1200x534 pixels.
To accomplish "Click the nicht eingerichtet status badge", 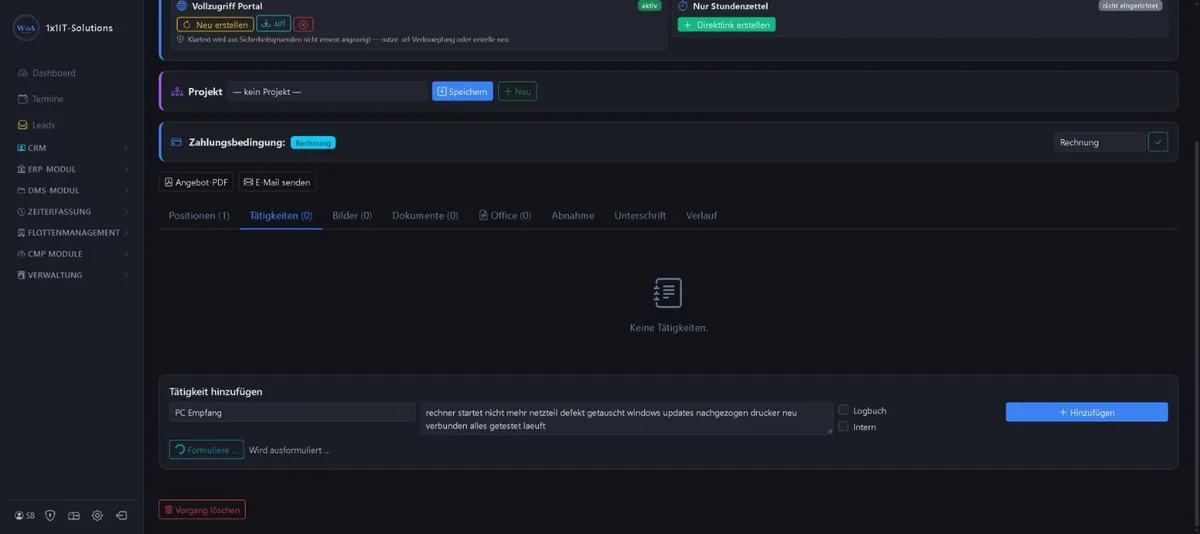I will (x=1130, y=6).
